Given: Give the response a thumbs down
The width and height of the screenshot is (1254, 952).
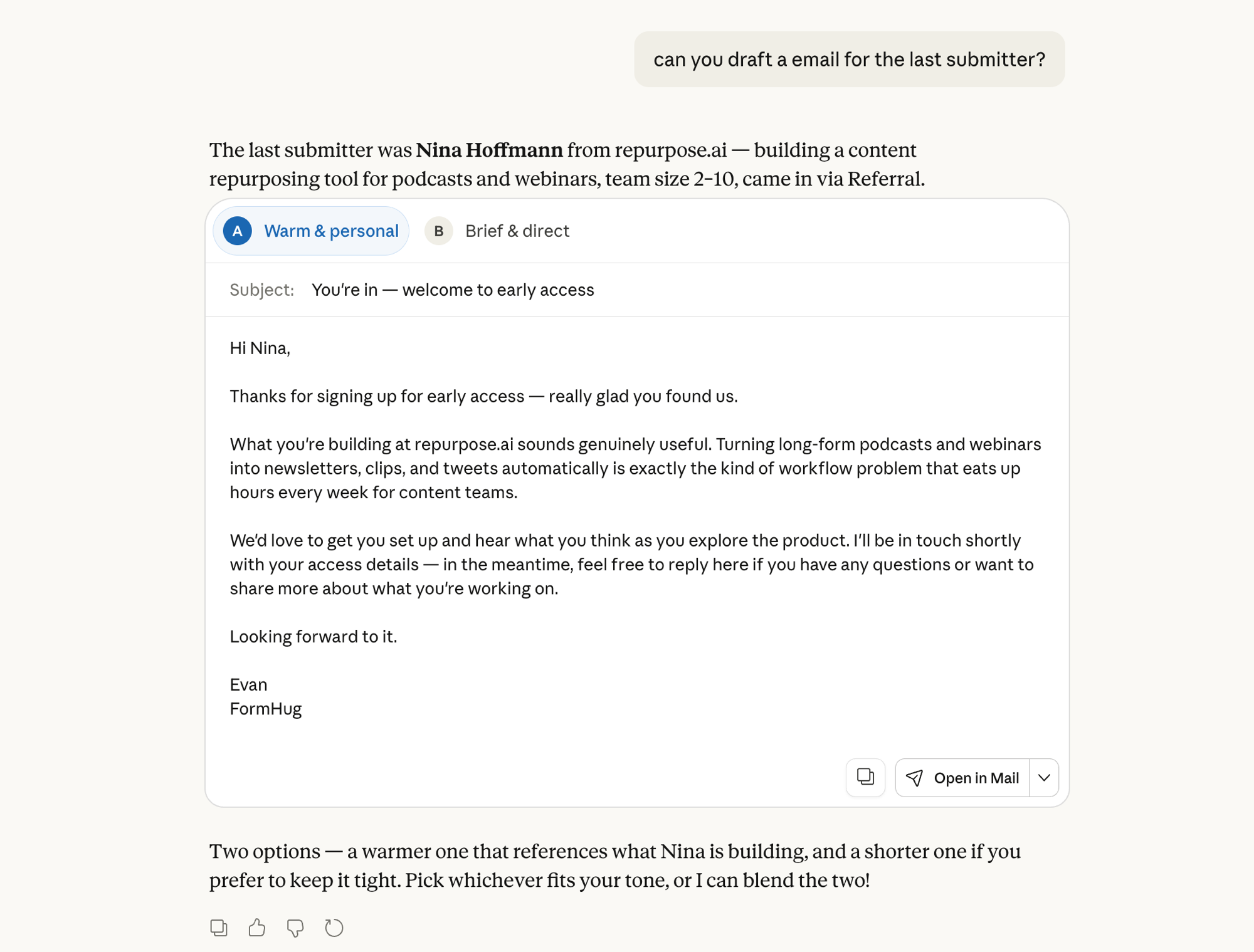Looking at the screenshot, I should click(x=295, y=928).
